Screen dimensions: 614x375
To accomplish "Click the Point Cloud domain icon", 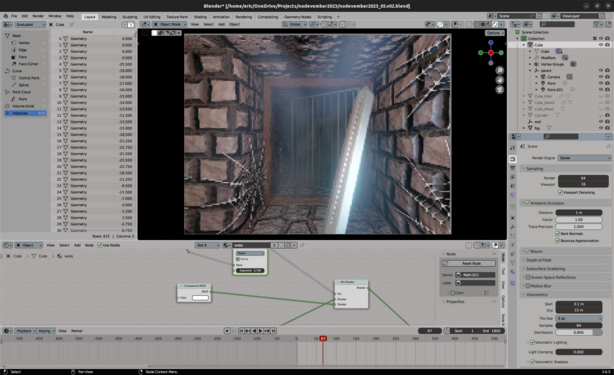I will pyautogui.click(x=7, y=92).
